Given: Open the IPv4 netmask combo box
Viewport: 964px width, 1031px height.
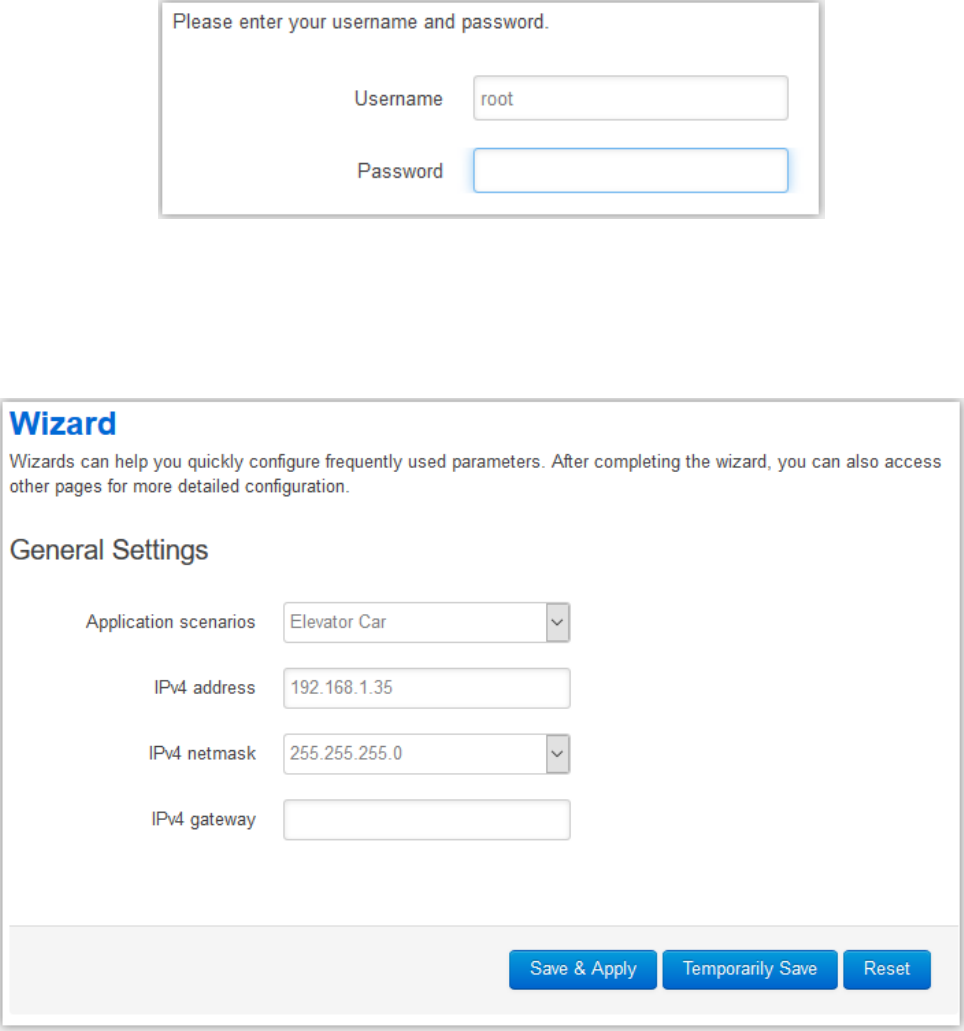Looking at the screenshot, I should click(426, 754).
